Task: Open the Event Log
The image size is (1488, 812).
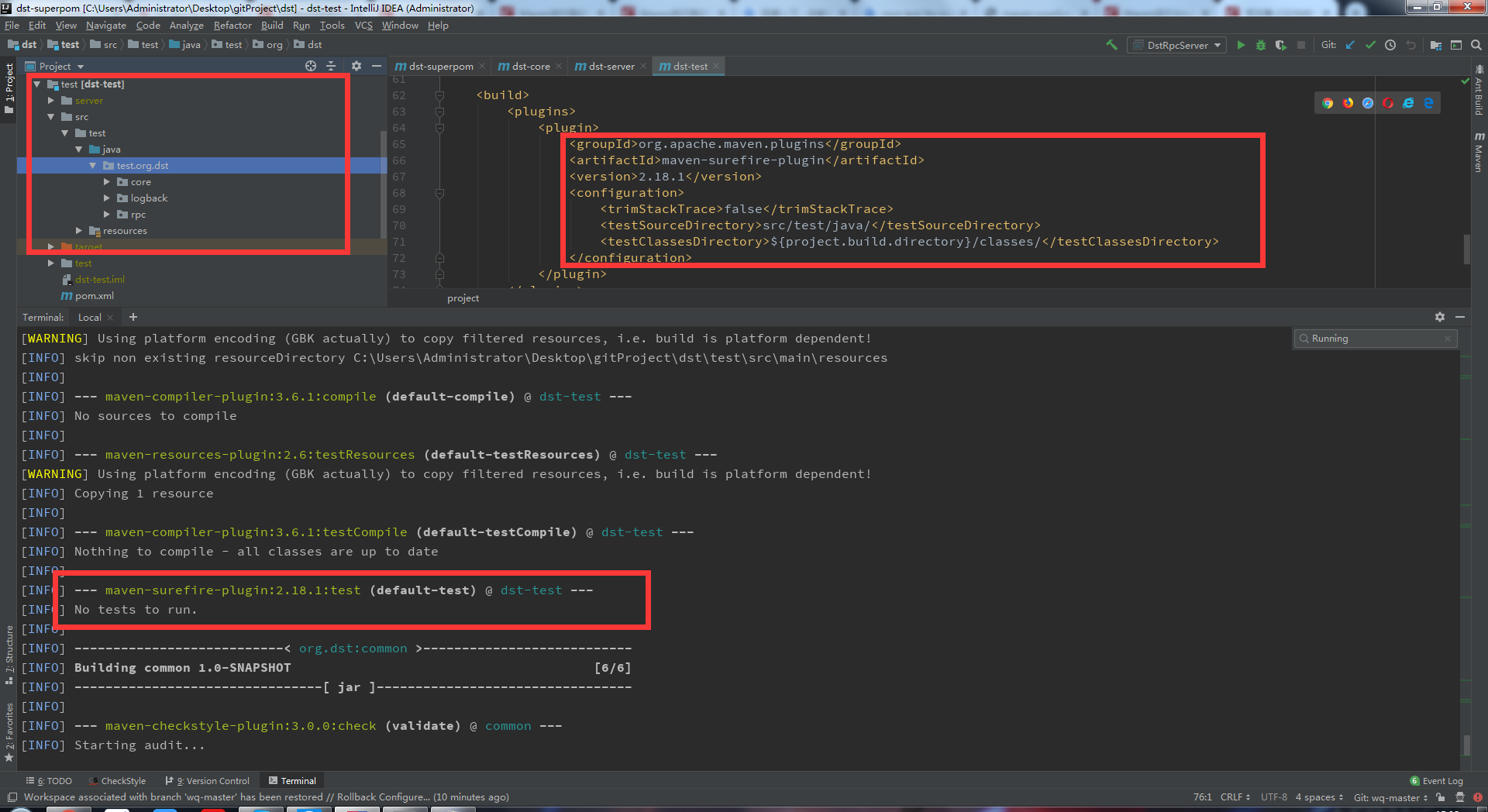Action: [1443, 780]
